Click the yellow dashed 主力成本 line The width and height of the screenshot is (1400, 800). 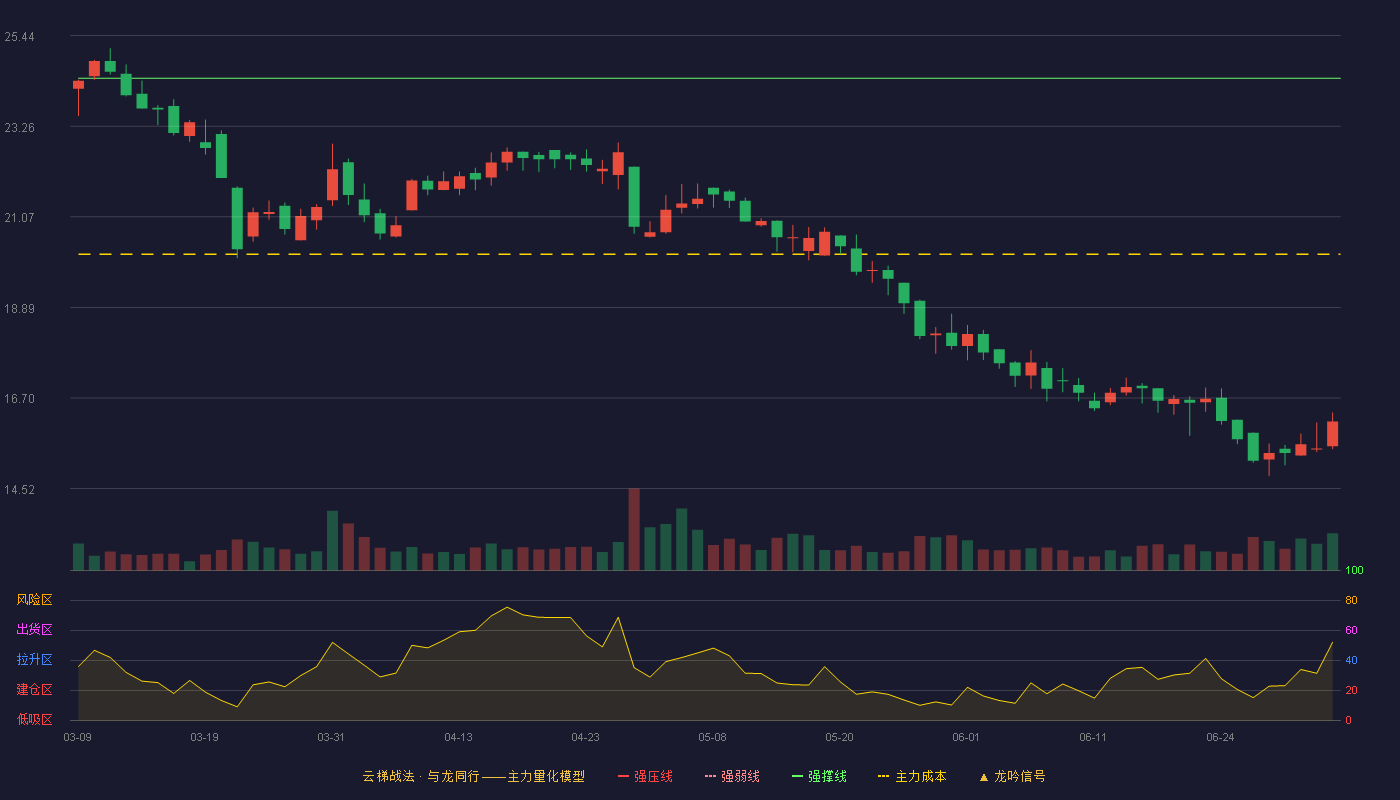[709, 254]
